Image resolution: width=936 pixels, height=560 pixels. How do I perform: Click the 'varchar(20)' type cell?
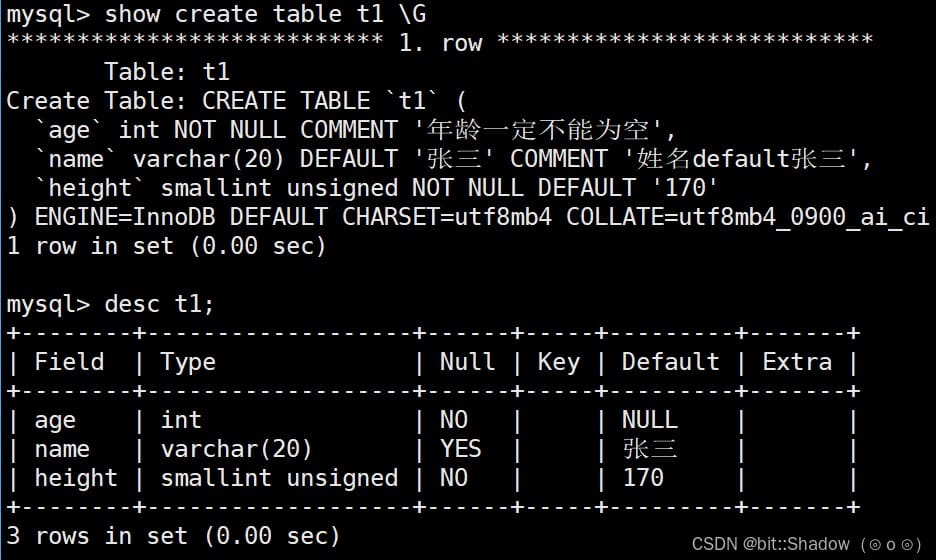click(x=236, y=449)
